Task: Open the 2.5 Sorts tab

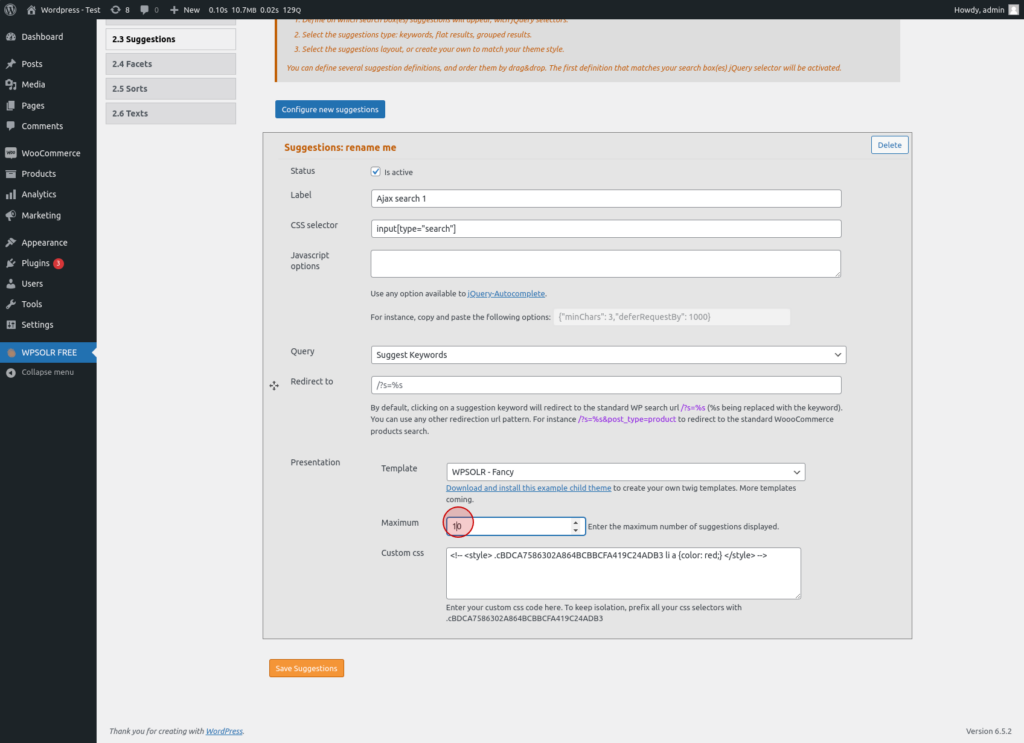Action: [x=170, y=89]
